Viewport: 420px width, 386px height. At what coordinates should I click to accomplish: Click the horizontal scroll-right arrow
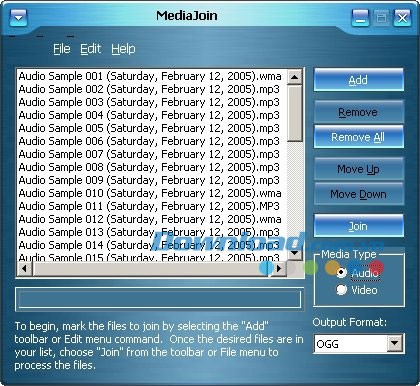(x=279, y=268)
